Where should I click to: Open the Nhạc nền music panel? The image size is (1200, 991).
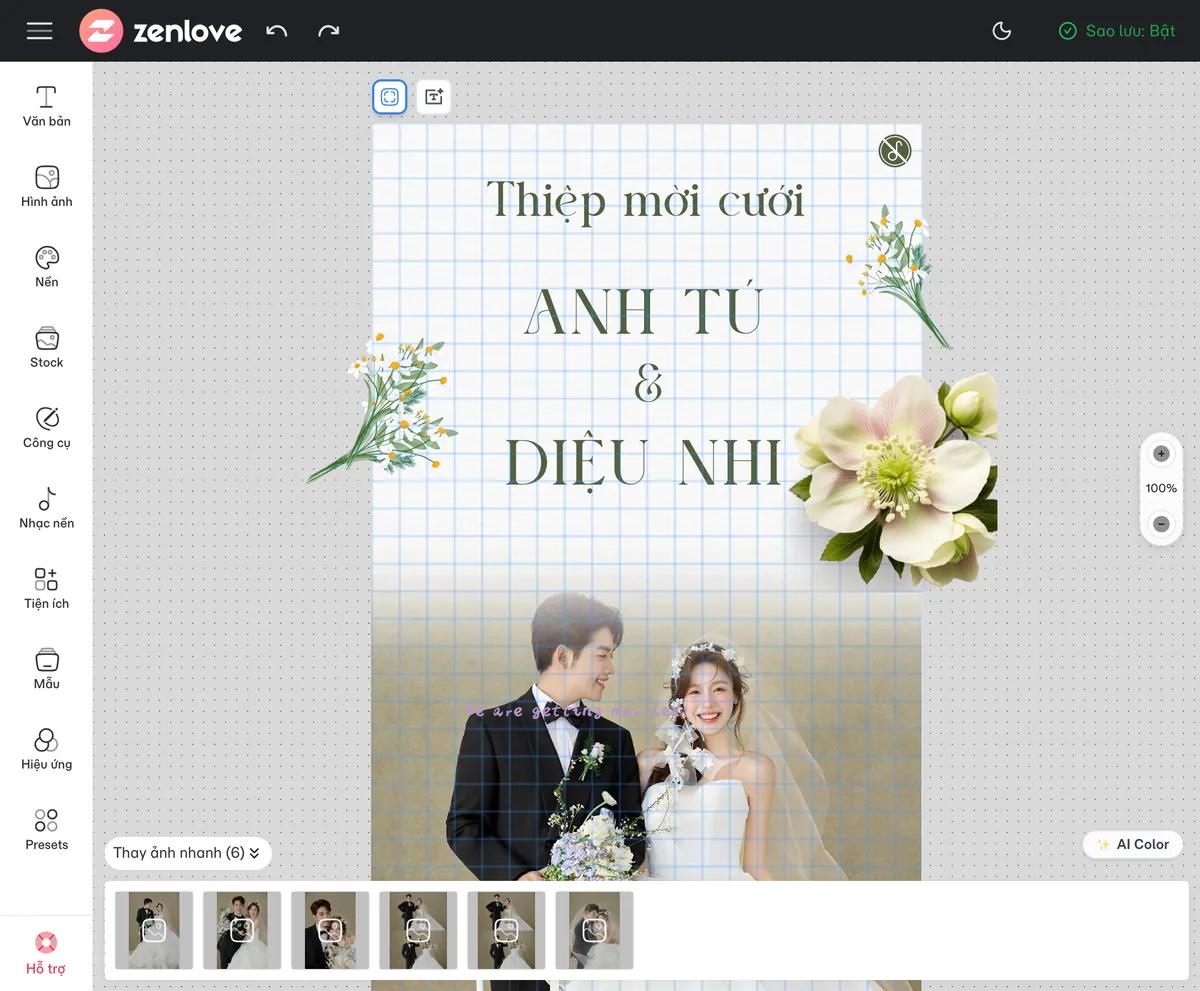tap(47, 508)
